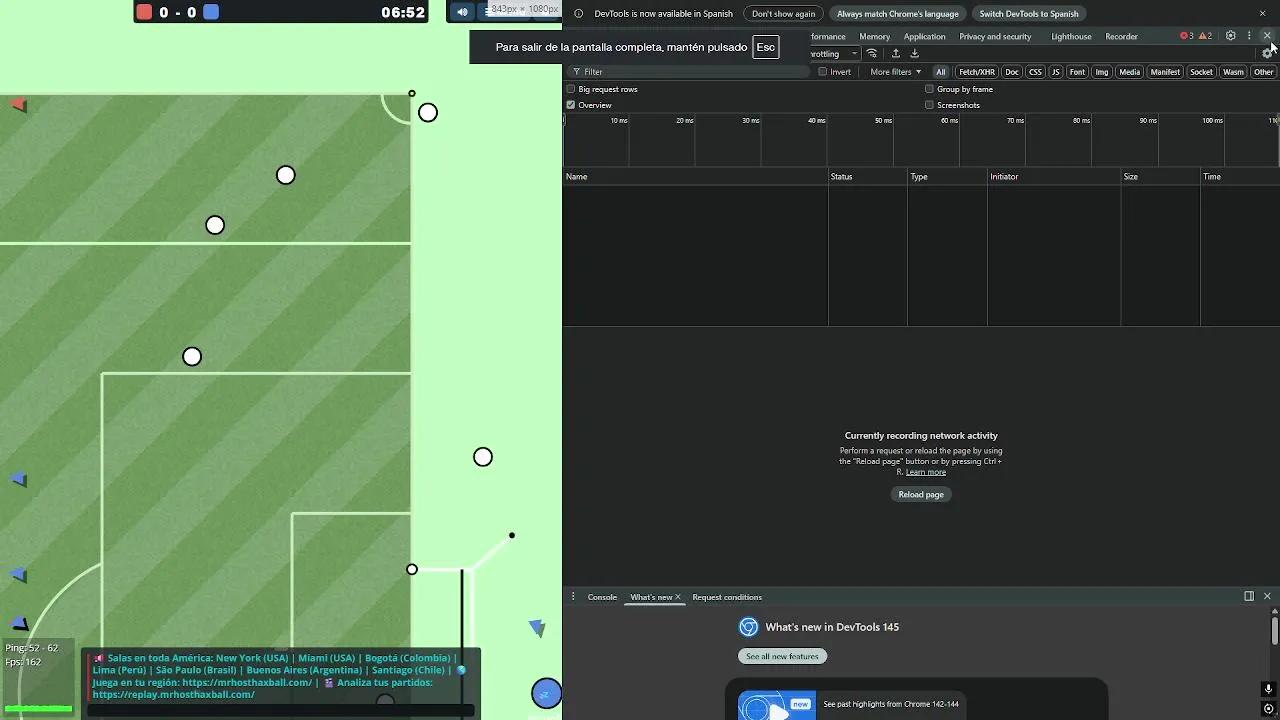Open the drawer three-dot menu

point(573,597)
